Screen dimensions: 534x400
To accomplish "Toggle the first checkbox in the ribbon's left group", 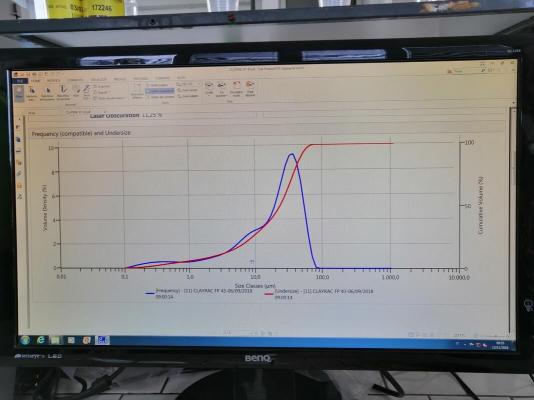I will [95, 87].
